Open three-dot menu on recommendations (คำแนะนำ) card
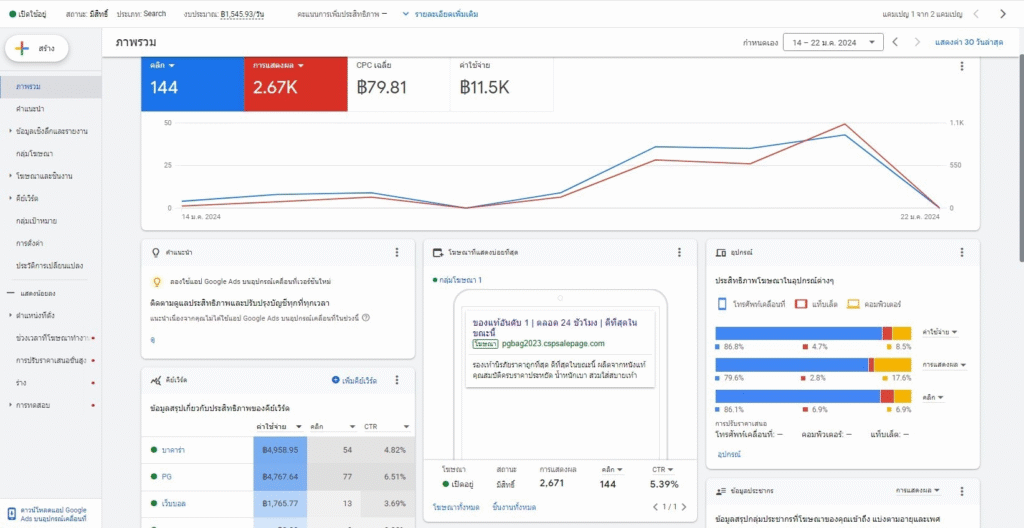 point(397,253)
